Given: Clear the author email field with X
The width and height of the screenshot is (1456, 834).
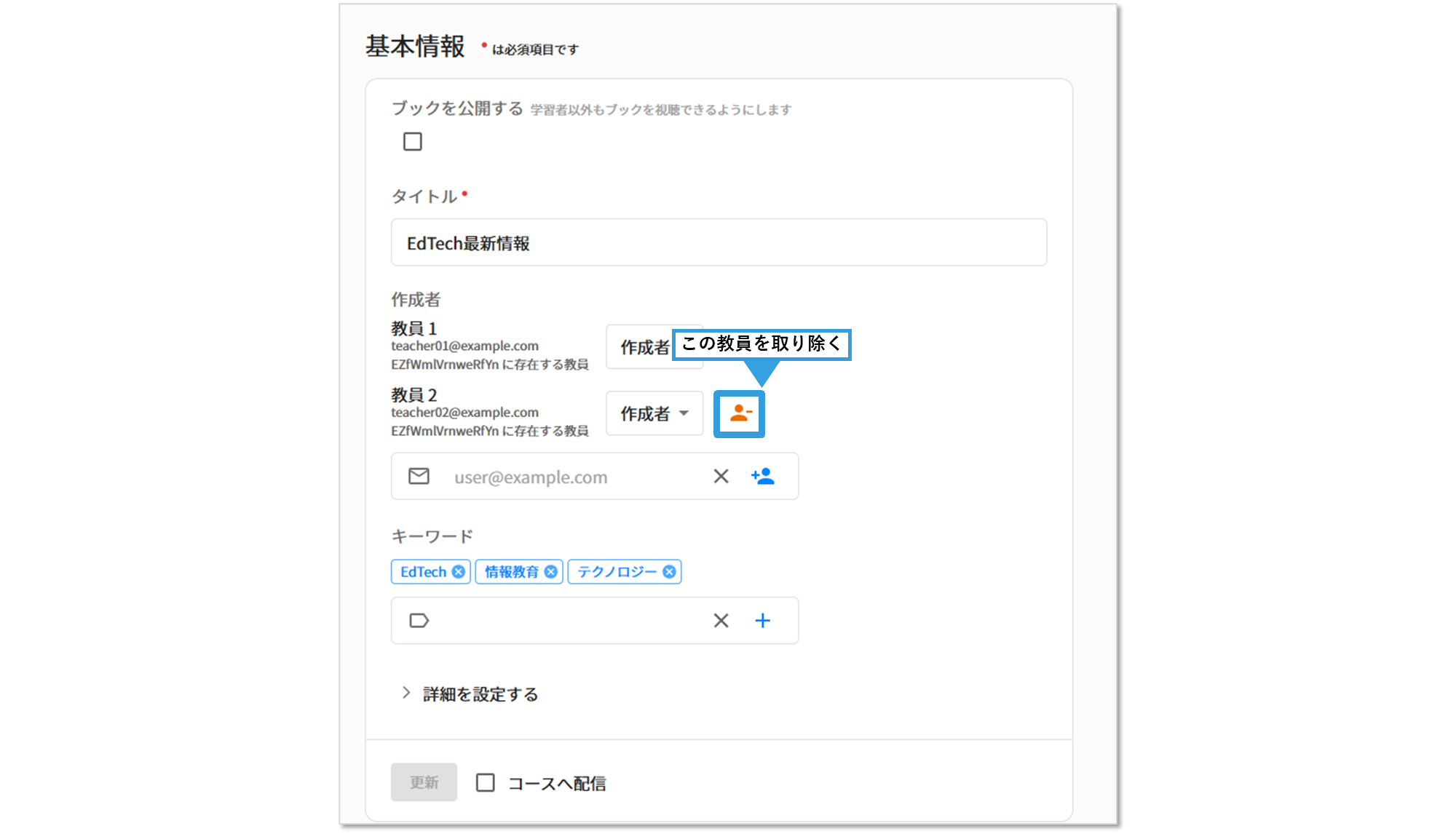Looking at the screenshot, I should [x=721, y=476].
